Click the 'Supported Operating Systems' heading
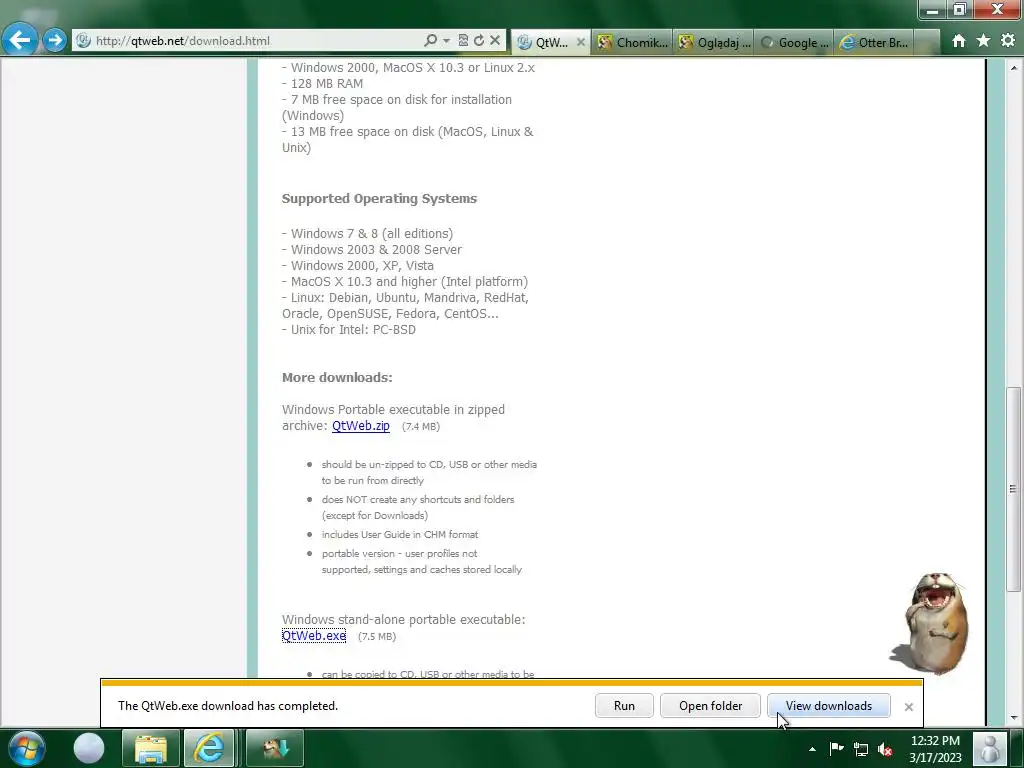Viewport: 1024px width, 768px height. coord(379,199)
